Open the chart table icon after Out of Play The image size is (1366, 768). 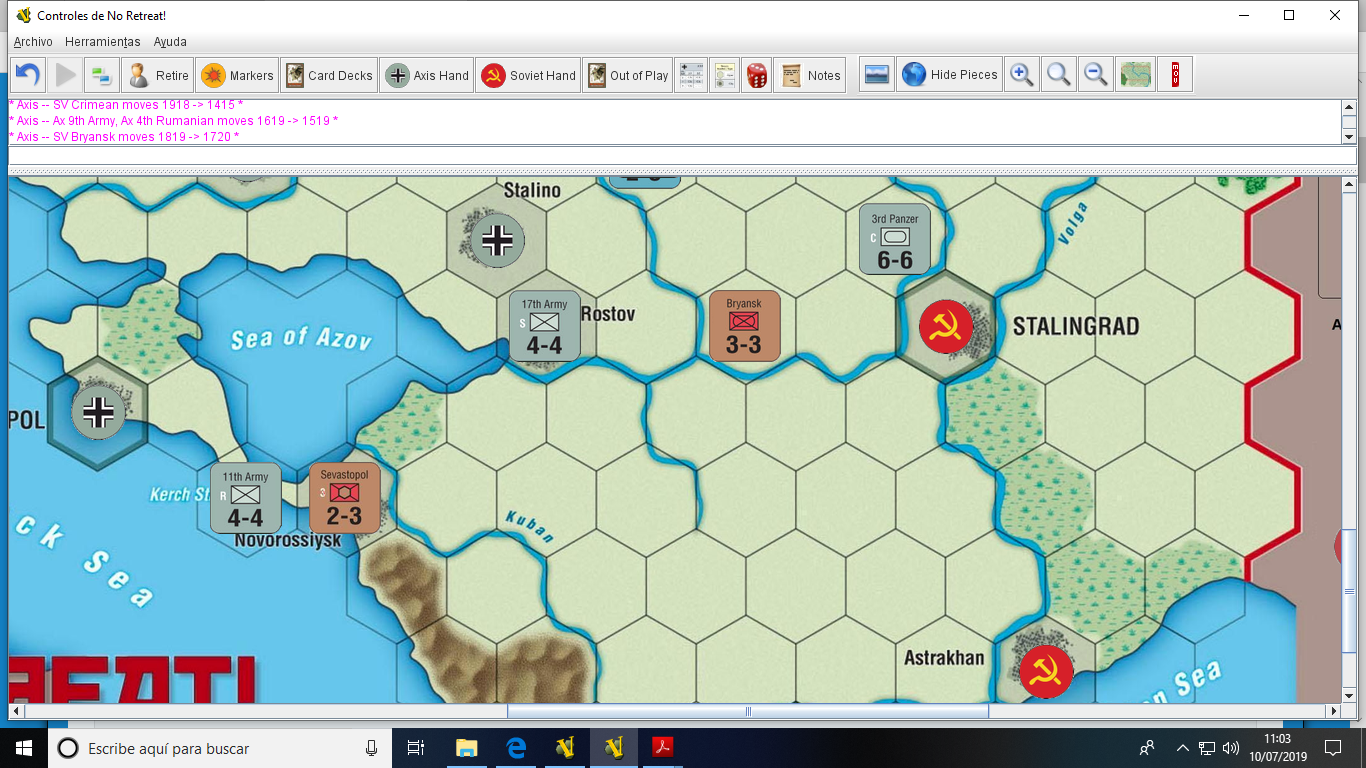pos(691,75)
